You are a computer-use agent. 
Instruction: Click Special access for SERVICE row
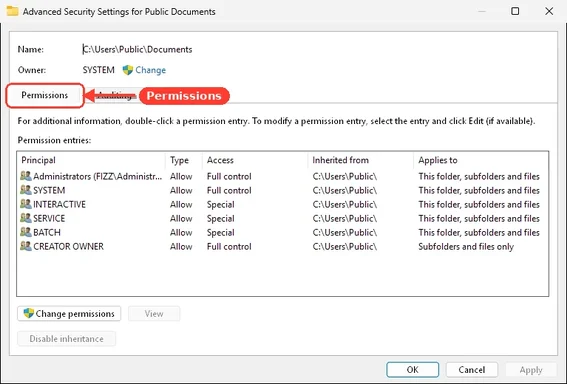click(x=221, y=219)
